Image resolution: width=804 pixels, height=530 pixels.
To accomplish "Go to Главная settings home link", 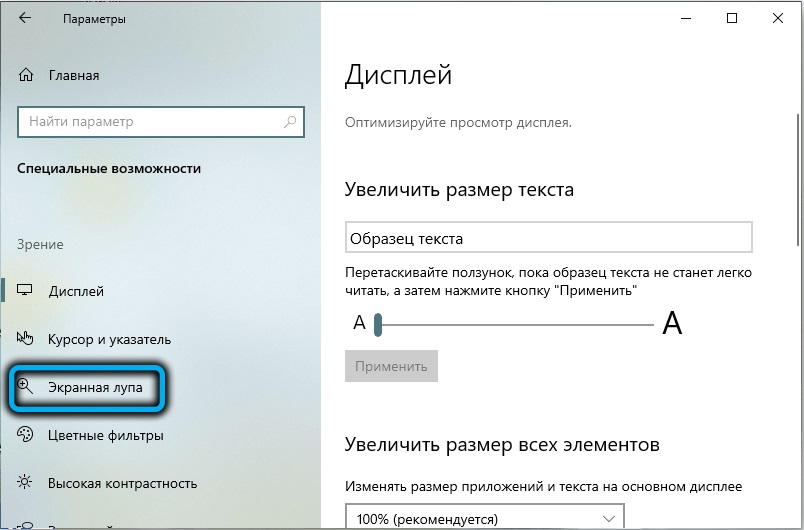I will (x=74, y=75).
